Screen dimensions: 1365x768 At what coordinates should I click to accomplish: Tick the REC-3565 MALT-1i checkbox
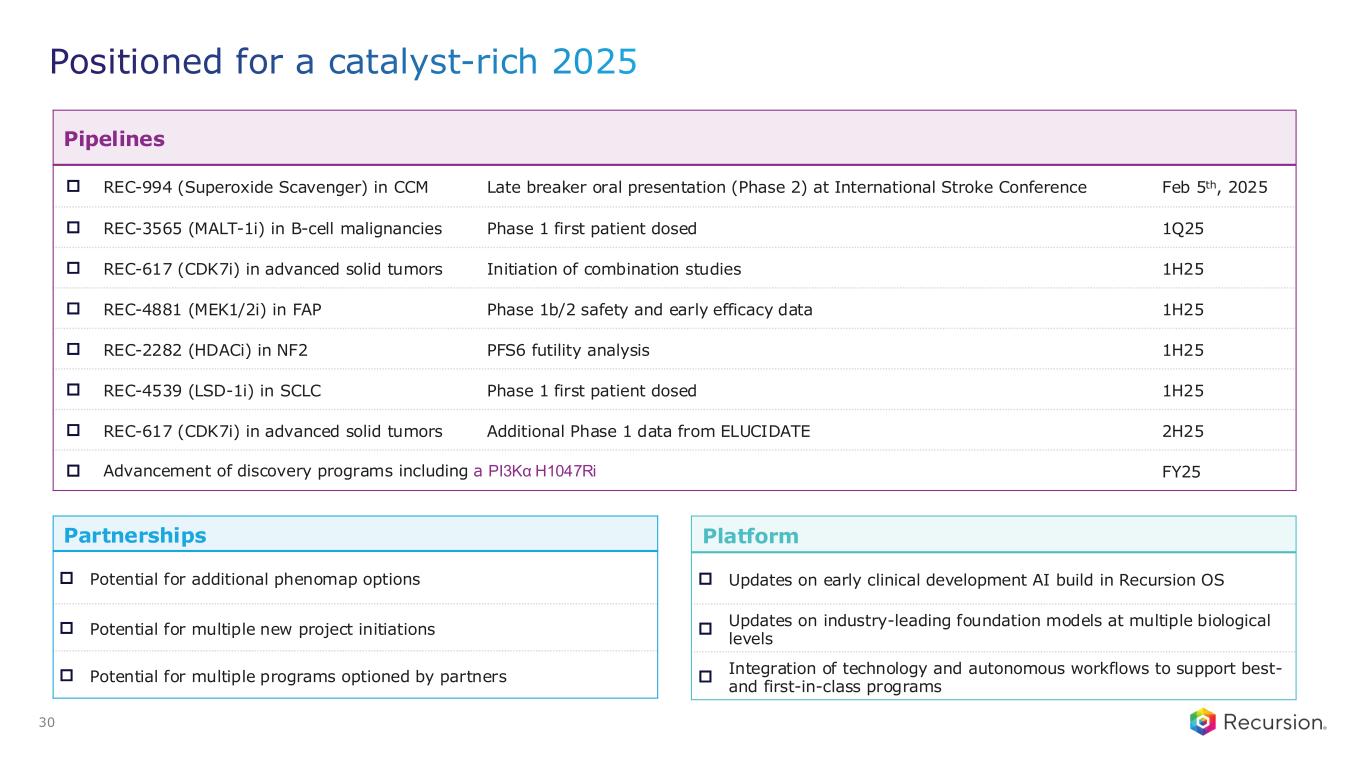pyautogui.click(x=73, y=228)
